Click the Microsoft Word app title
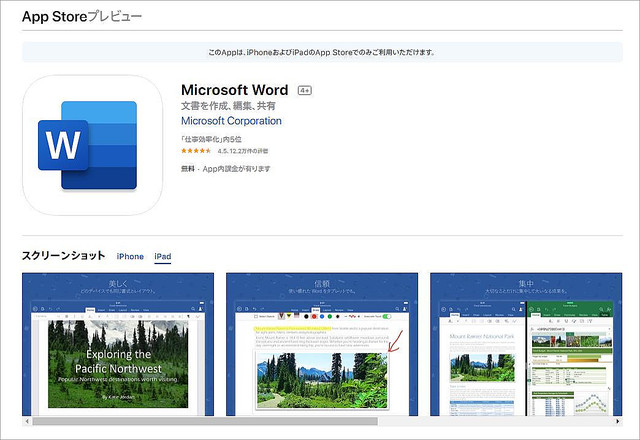This screenshot has width=640, height=440. click(235, 88)
